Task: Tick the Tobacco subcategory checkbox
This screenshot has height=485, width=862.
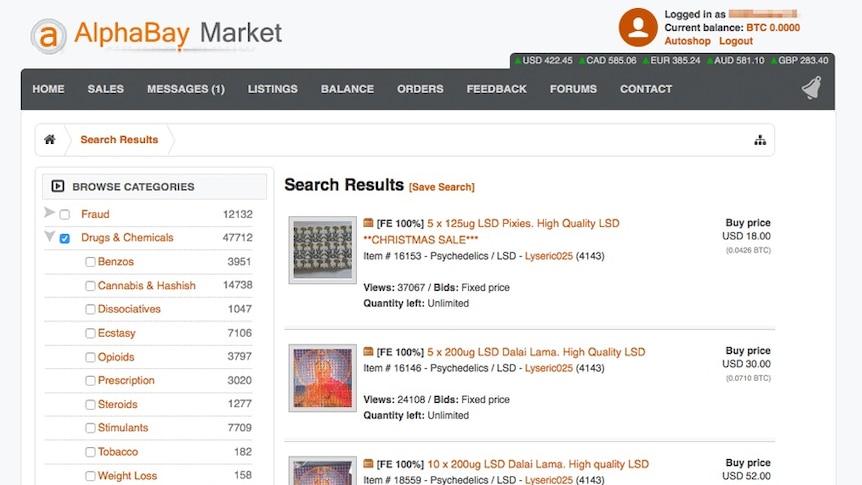Action: point(90,453)
